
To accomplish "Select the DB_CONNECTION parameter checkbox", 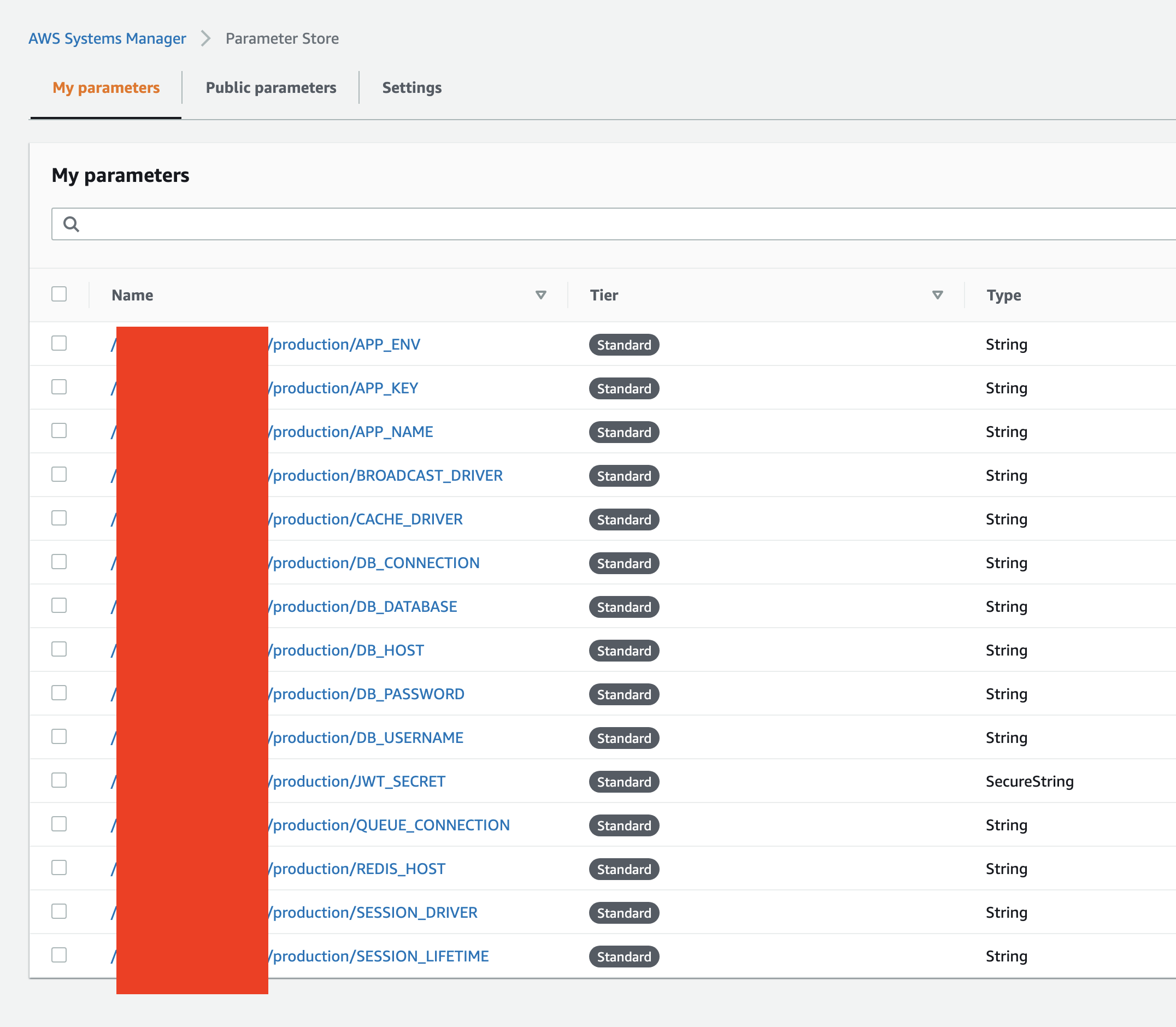I will [59, 562].
